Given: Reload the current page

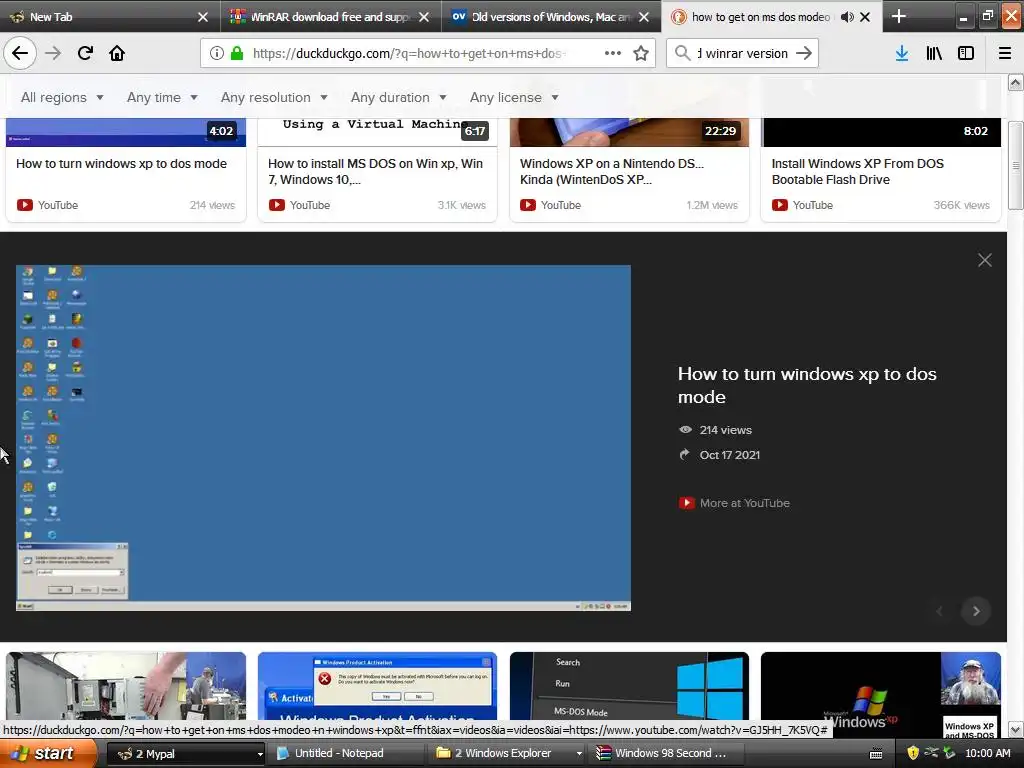Looking at the screenshot, I should 85,53.
